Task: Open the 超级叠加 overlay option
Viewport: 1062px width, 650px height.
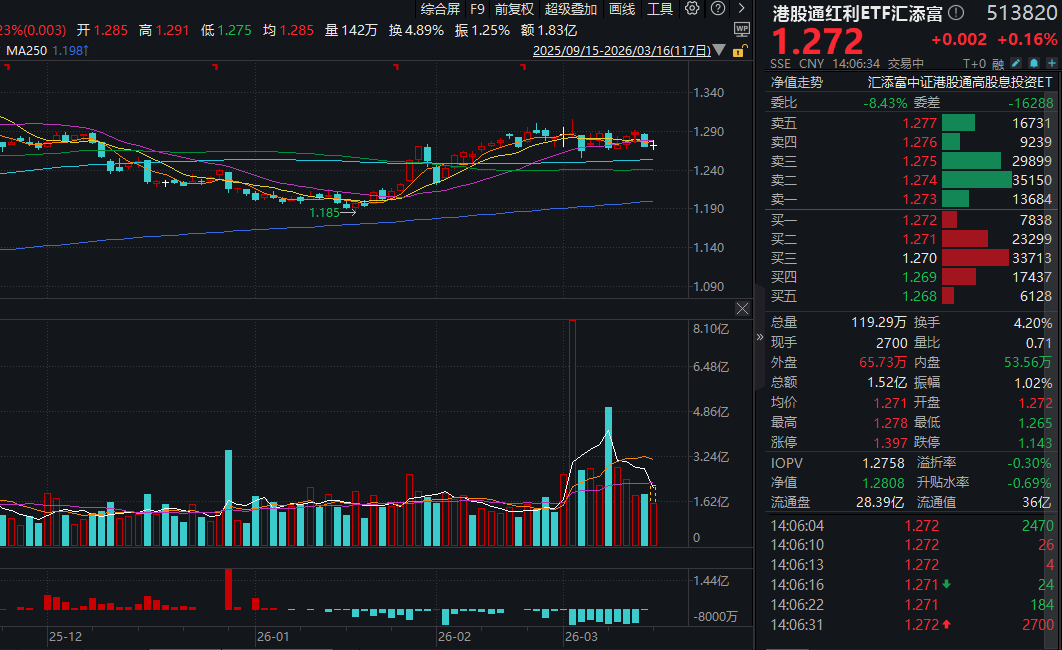Action: pos(570,9)
